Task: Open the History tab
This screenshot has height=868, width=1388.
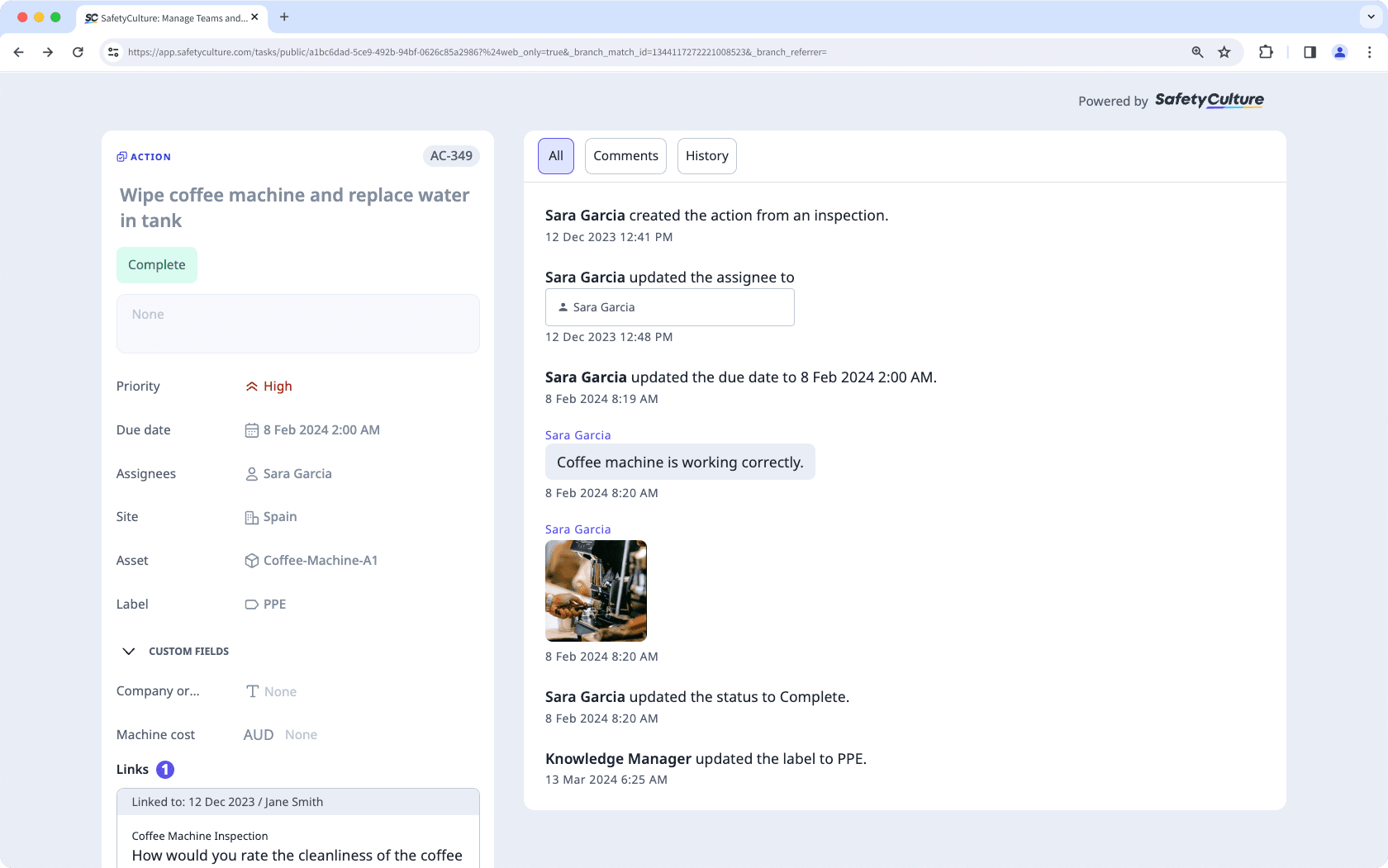Action: [x=706, y=155]
